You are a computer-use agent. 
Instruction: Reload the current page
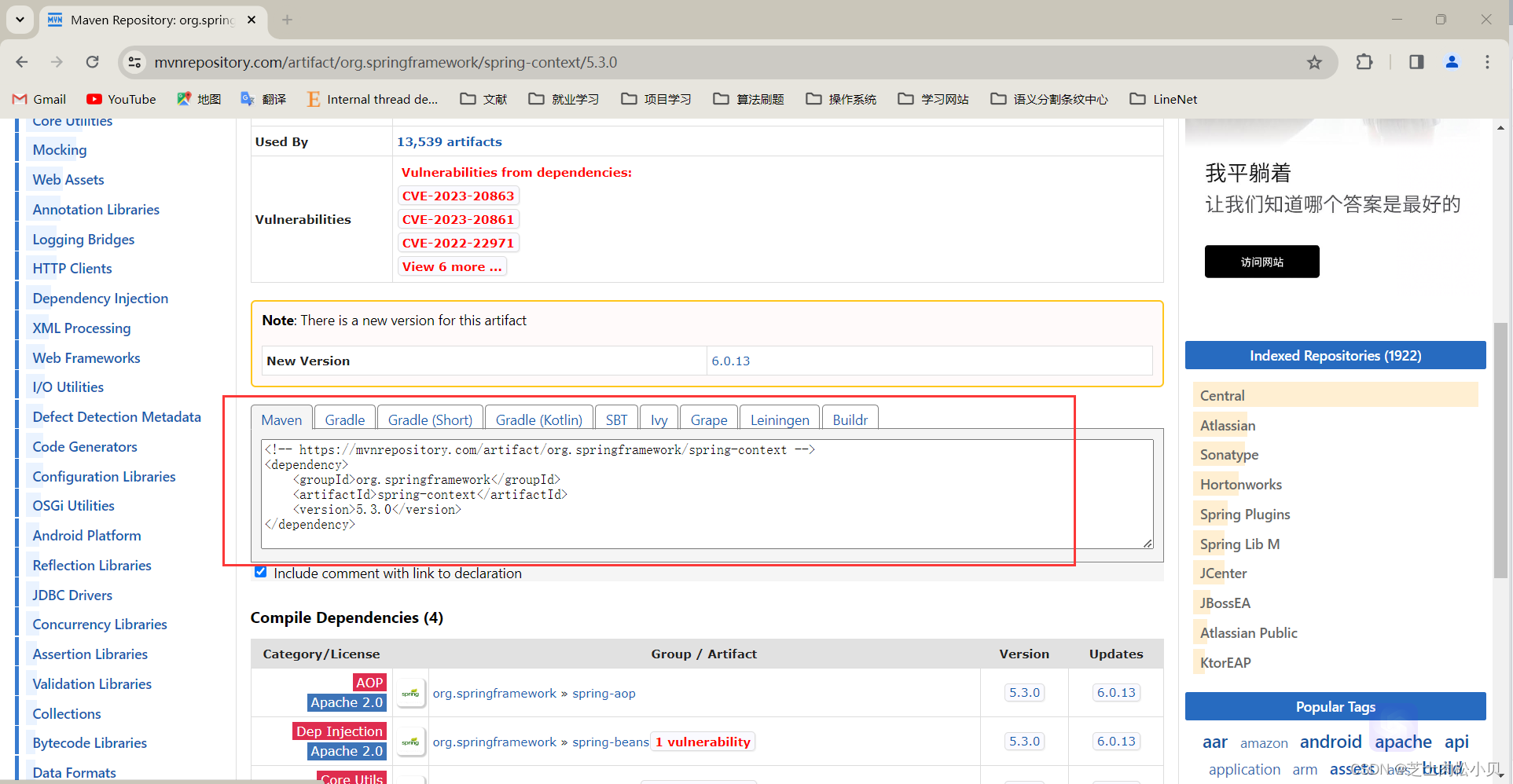92,61
